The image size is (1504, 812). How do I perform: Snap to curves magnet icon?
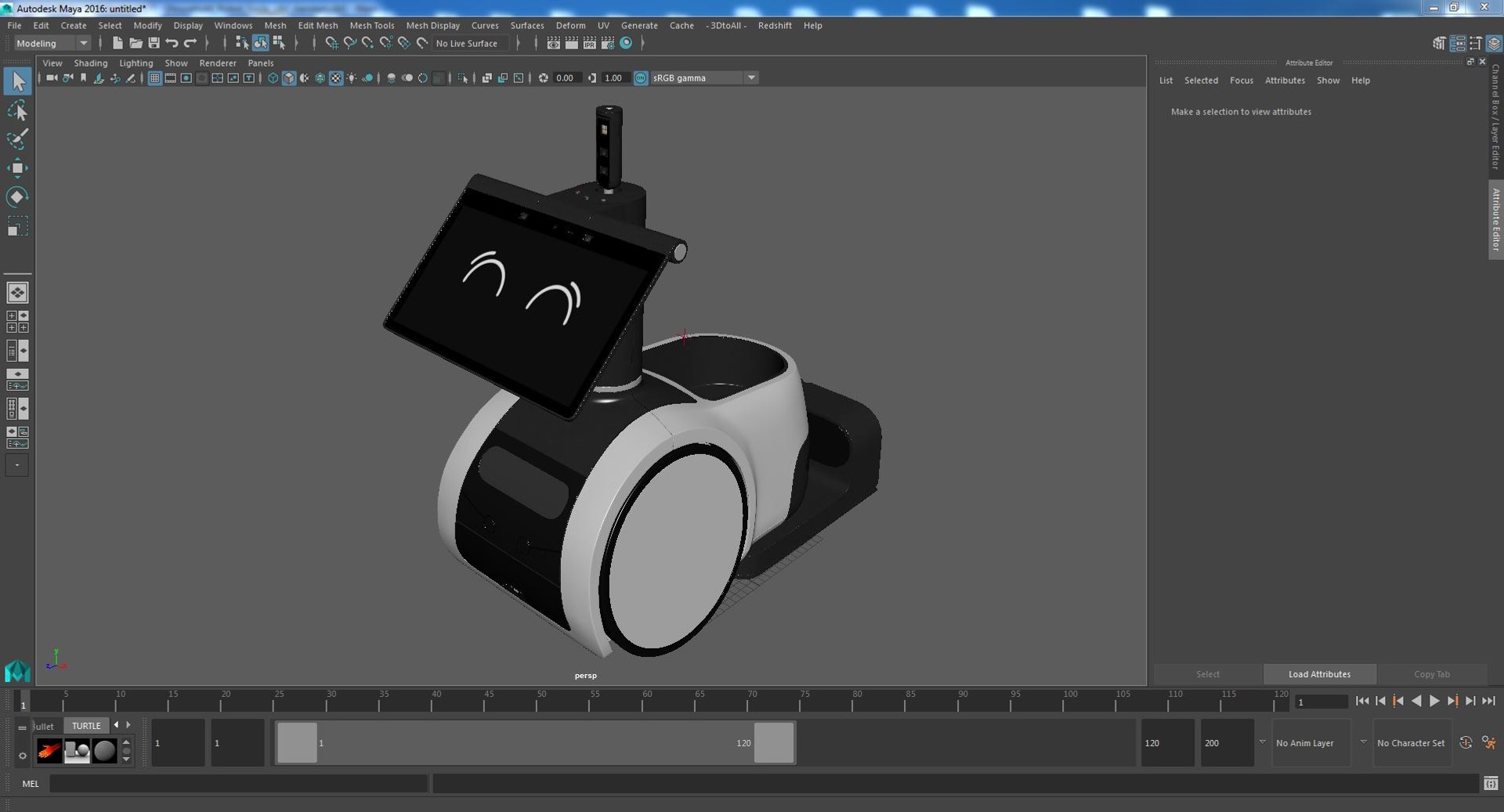click(349, 43)
